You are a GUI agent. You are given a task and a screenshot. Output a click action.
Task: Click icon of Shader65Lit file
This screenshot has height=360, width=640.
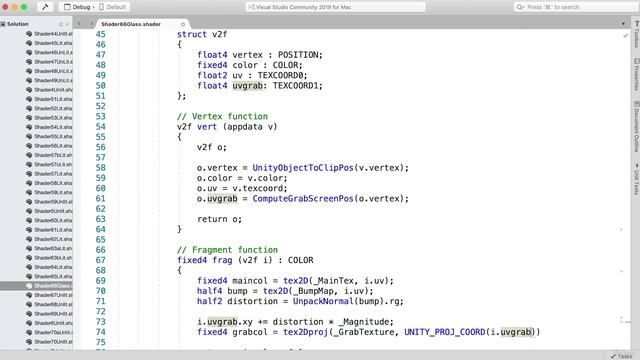[29, 276]
